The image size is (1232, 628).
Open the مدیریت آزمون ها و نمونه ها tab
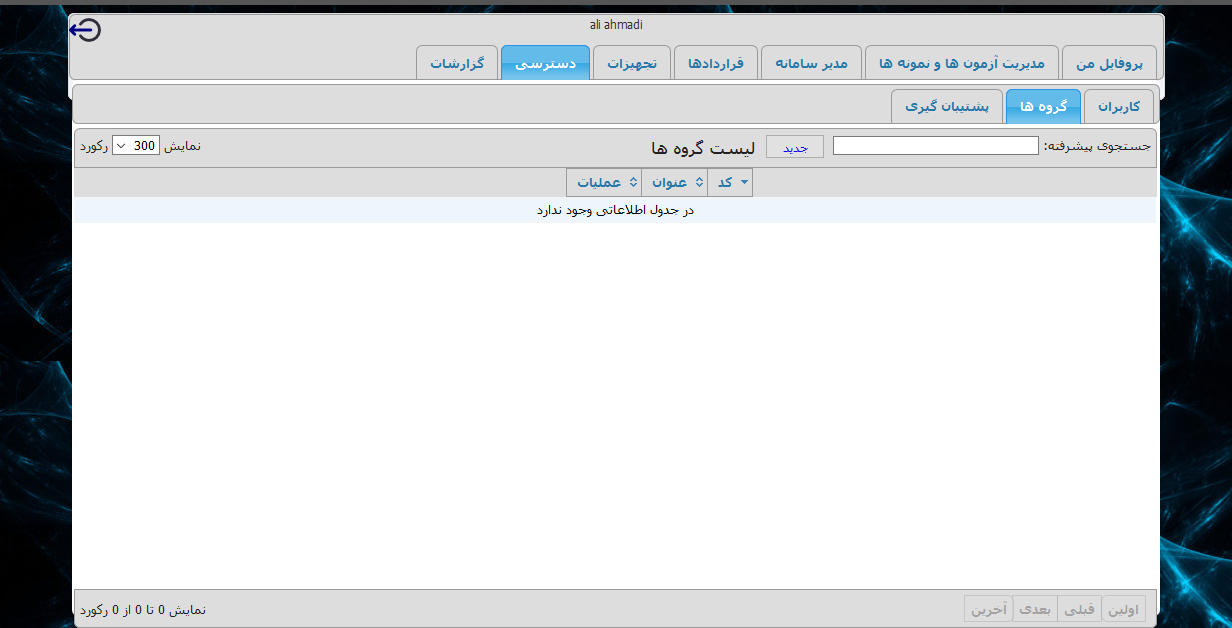point(961,63)
